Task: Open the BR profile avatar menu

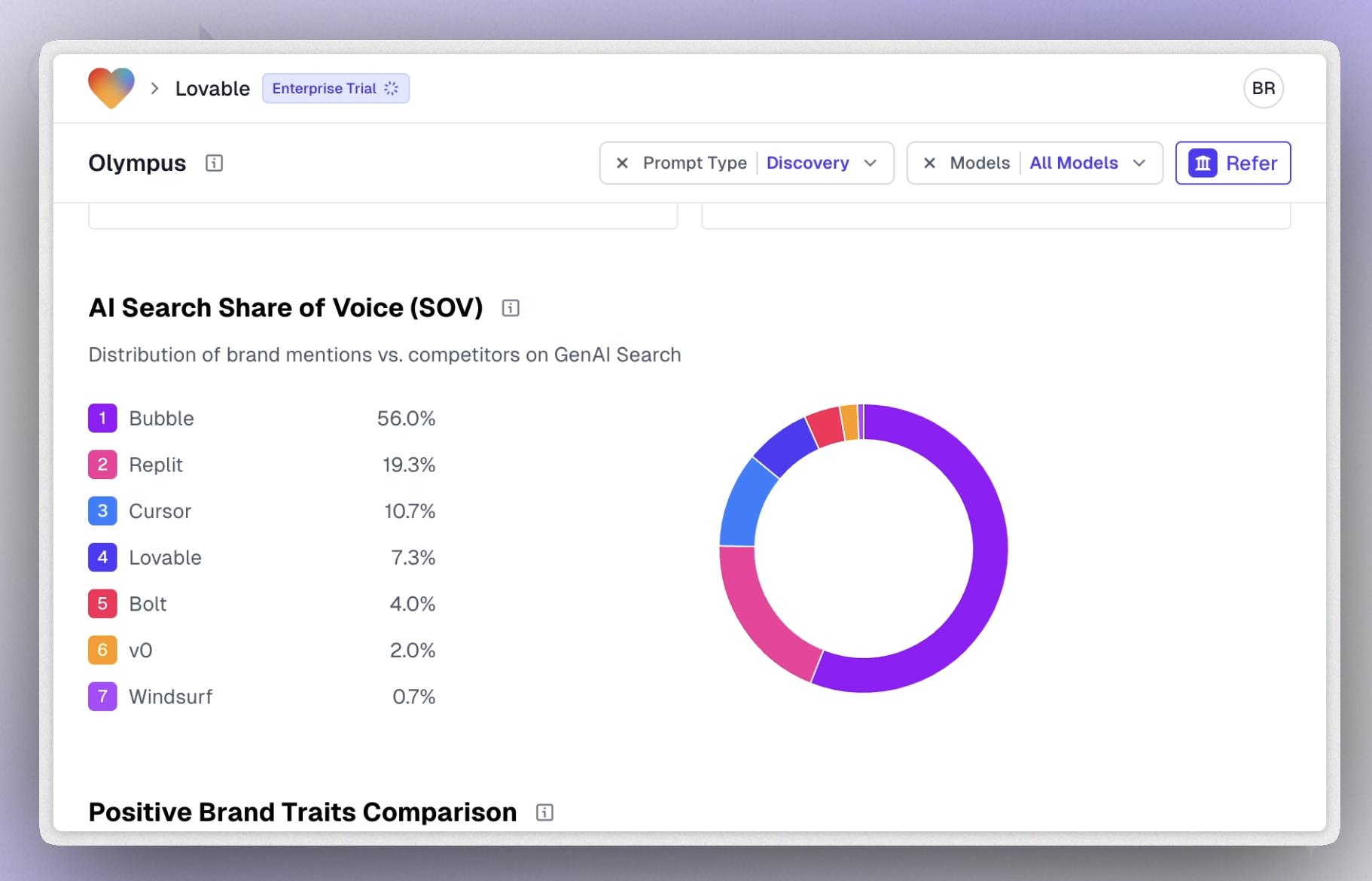Action: click(x=1263, y=88)
